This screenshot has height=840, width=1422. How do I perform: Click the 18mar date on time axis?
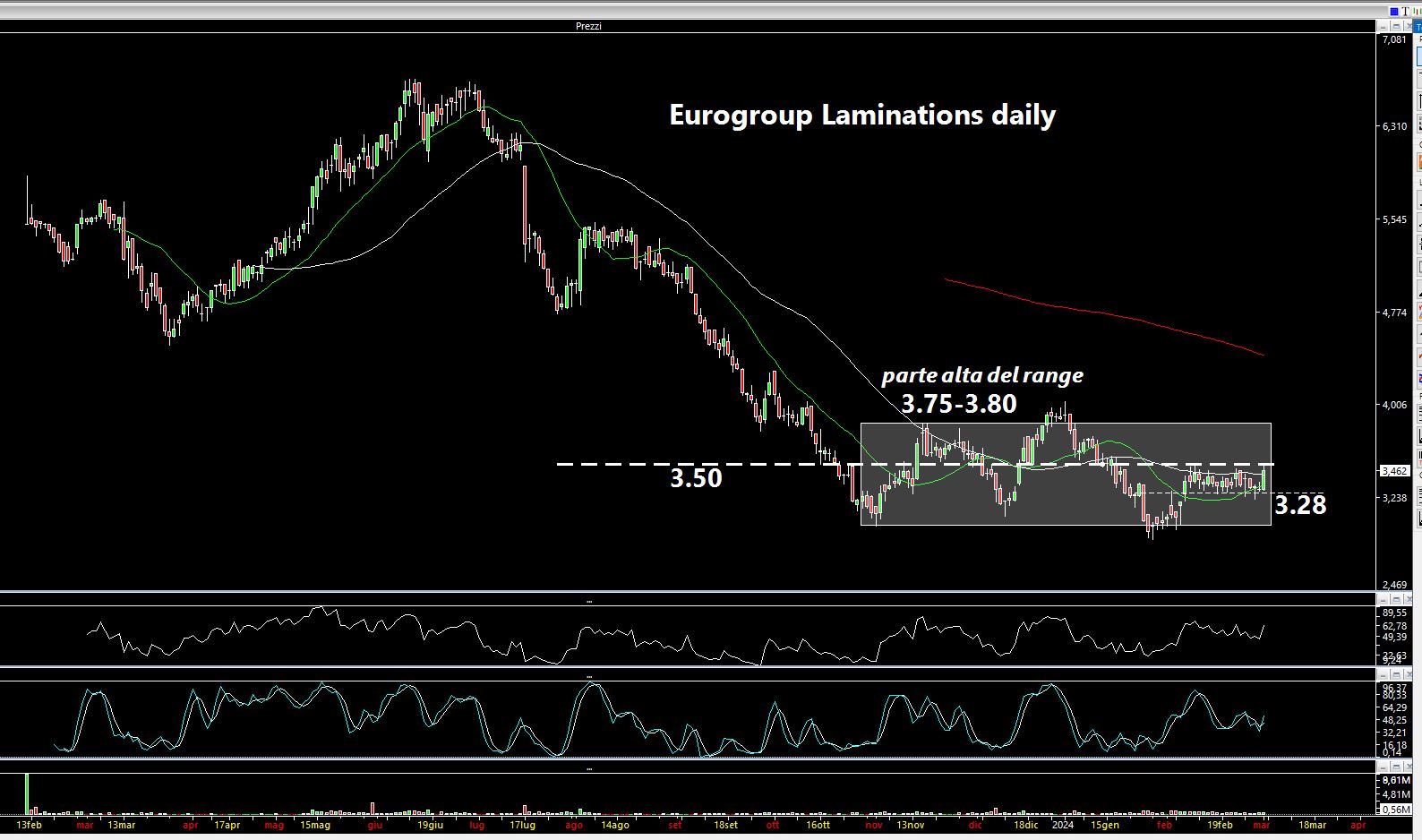pyautogui.click(x=1313, y=825)
